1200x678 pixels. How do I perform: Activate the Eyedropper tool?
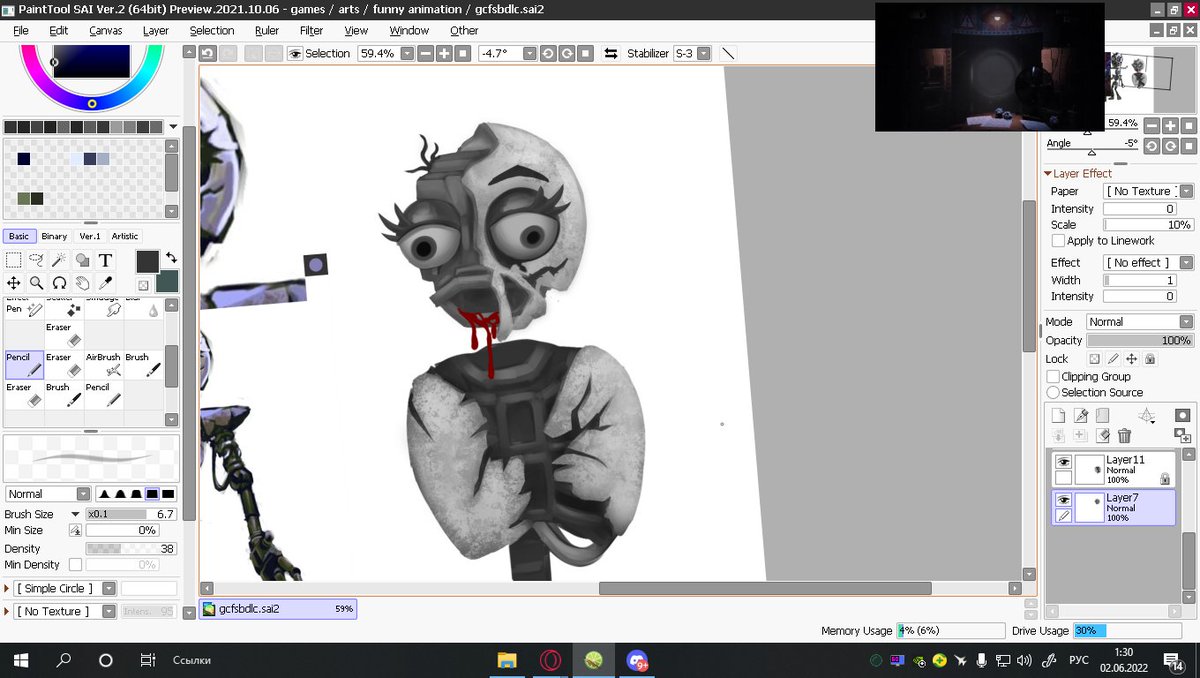coord(105,282)
